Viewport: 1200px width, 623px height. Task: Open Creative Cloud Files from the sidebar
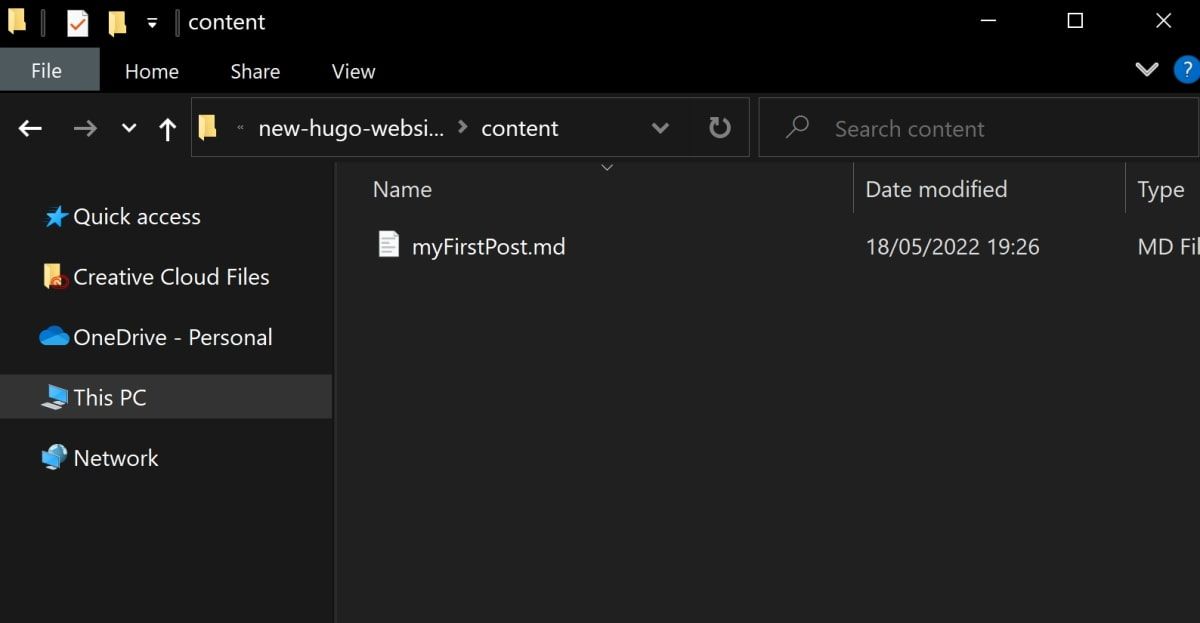click(x=171, y=277)
